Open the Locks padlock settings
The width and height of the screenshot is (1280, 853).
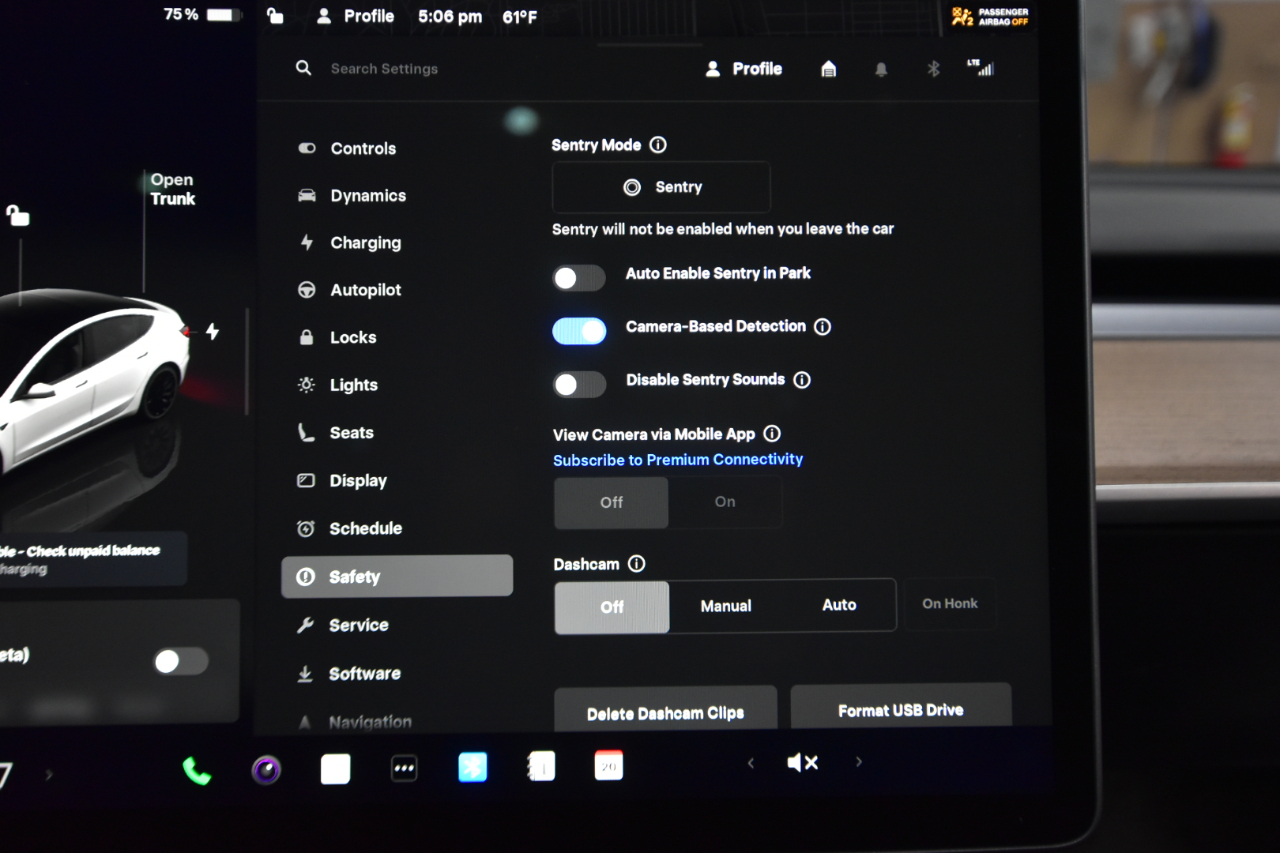click(304, 337)
